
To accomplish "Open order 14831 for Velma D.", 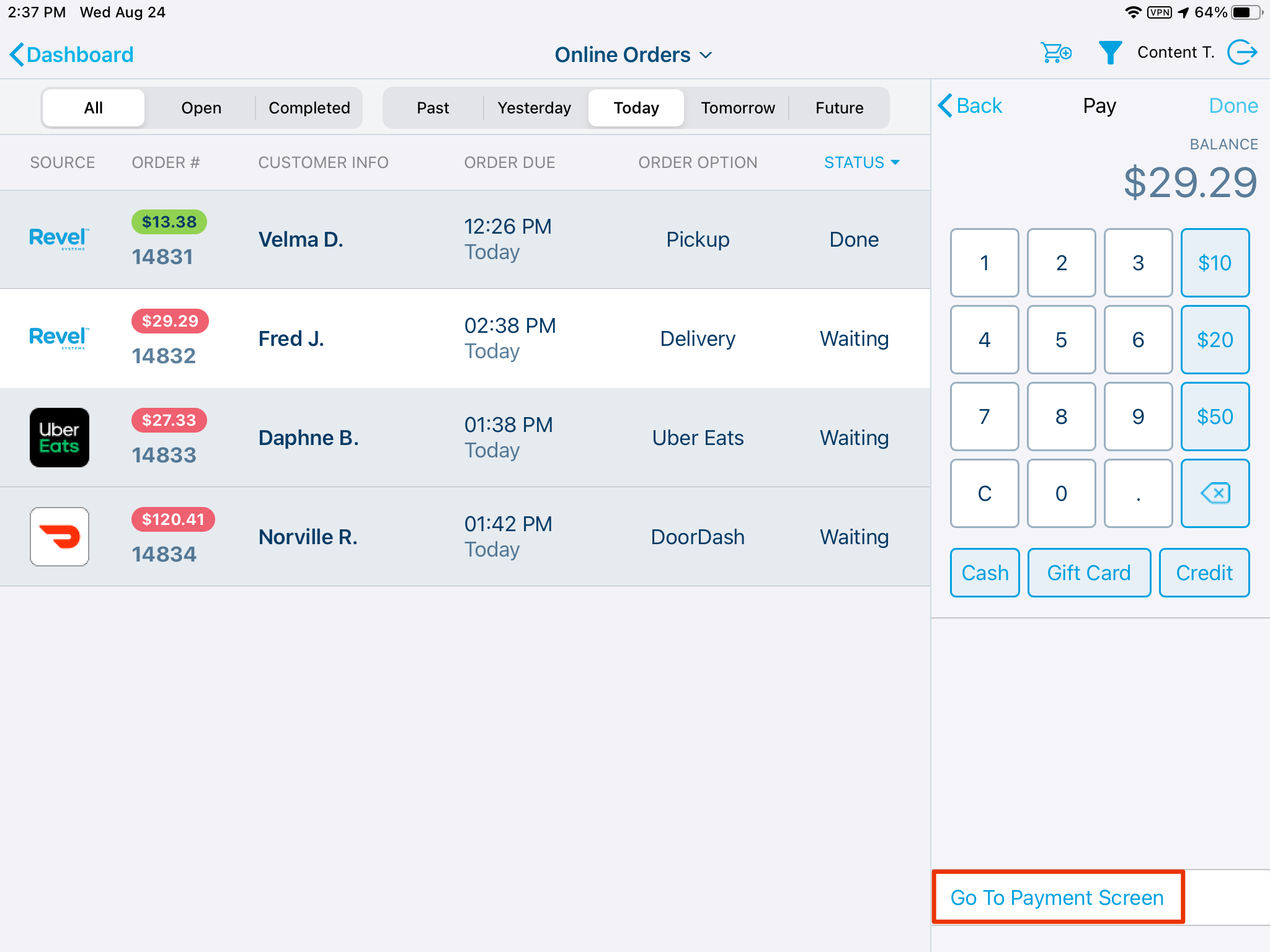I will click(x=465, y=239).
